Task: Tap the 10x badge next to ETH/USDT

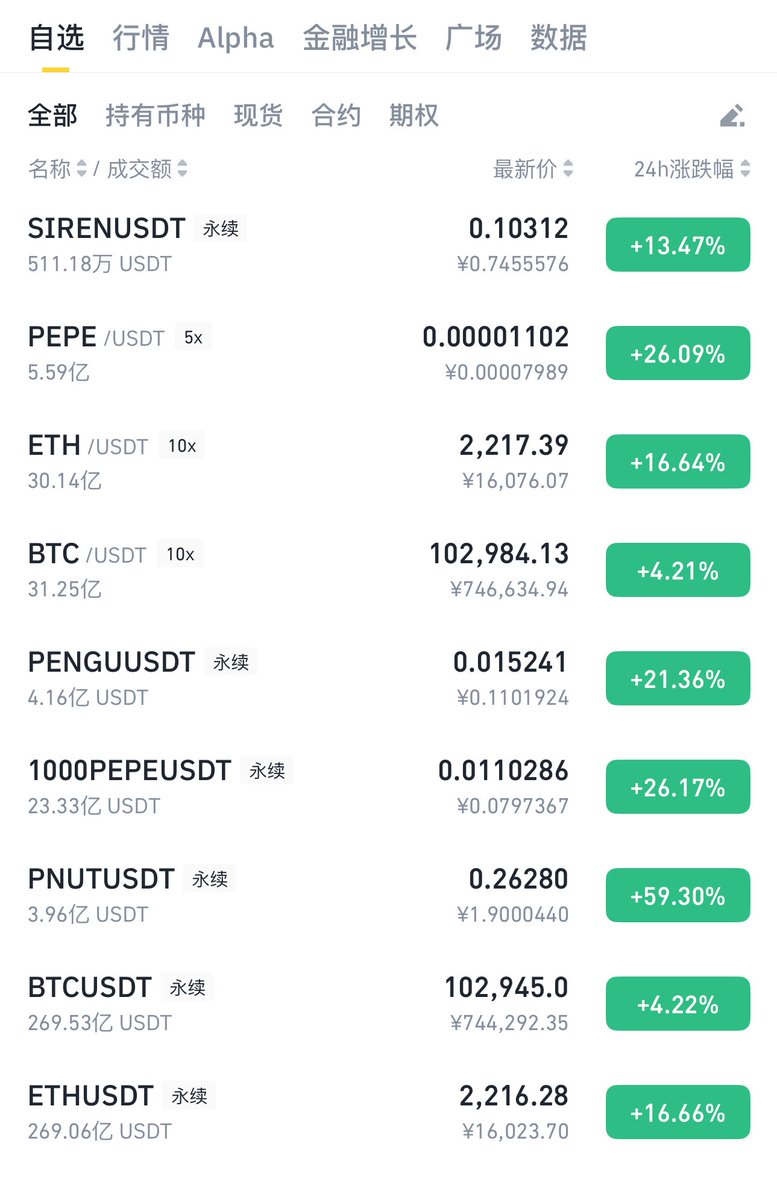Action: click(x=182, y=446)
